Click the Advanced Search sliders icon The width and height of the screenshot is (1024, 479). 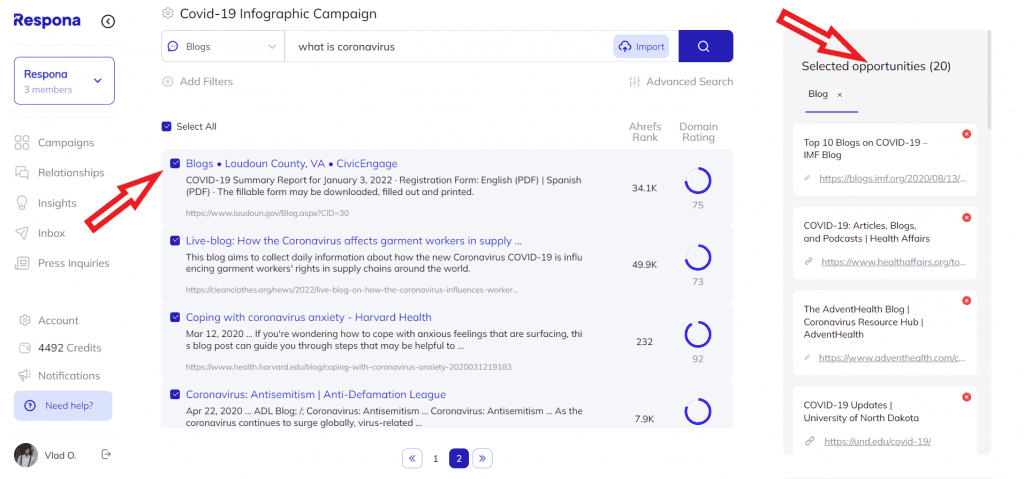coord(634,82)
